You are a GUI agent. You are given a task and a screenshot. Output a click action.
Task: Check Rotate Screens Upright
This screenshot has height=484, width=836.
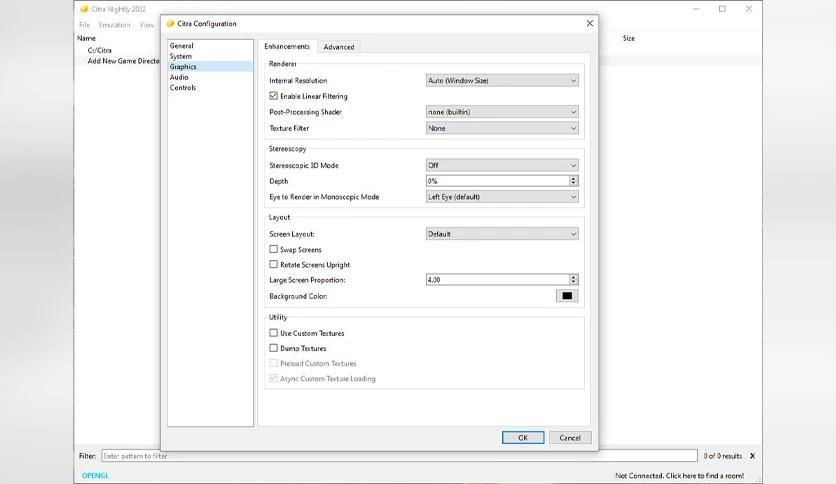[274, 264]
